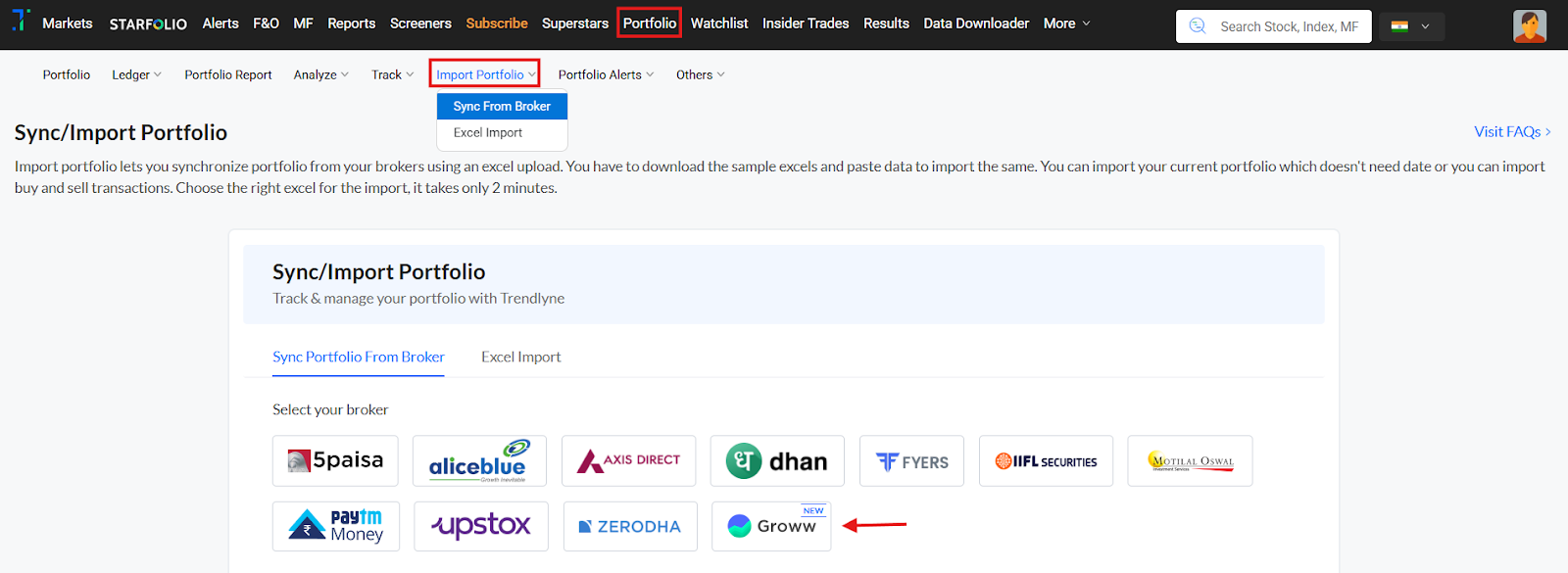Open Reports in top navigation
This screenshot has width=1568, height=573.
[351, 24]
